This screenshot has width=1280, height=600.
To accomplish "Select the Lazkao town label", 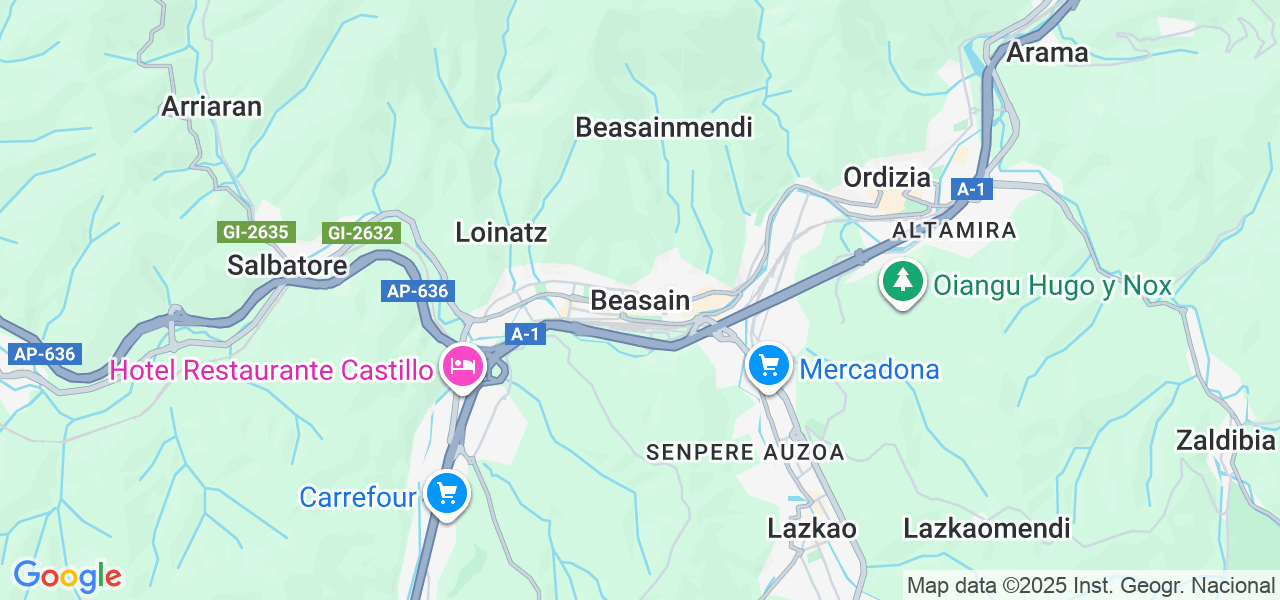I will (812, 528).
